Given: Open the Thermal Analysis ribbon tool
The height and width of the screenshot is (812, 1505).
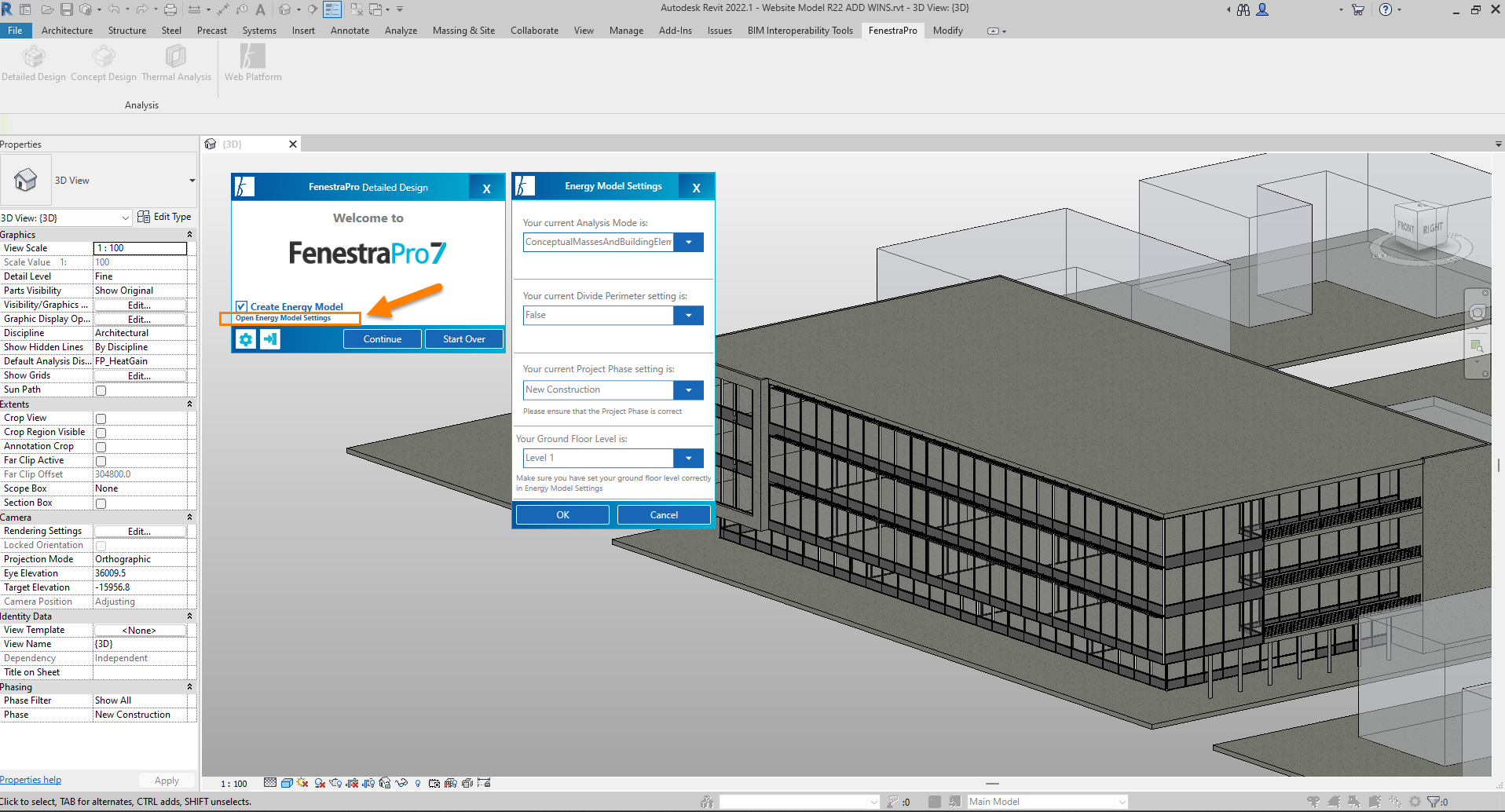Looking at the screenshot, I should click(176, 63).
